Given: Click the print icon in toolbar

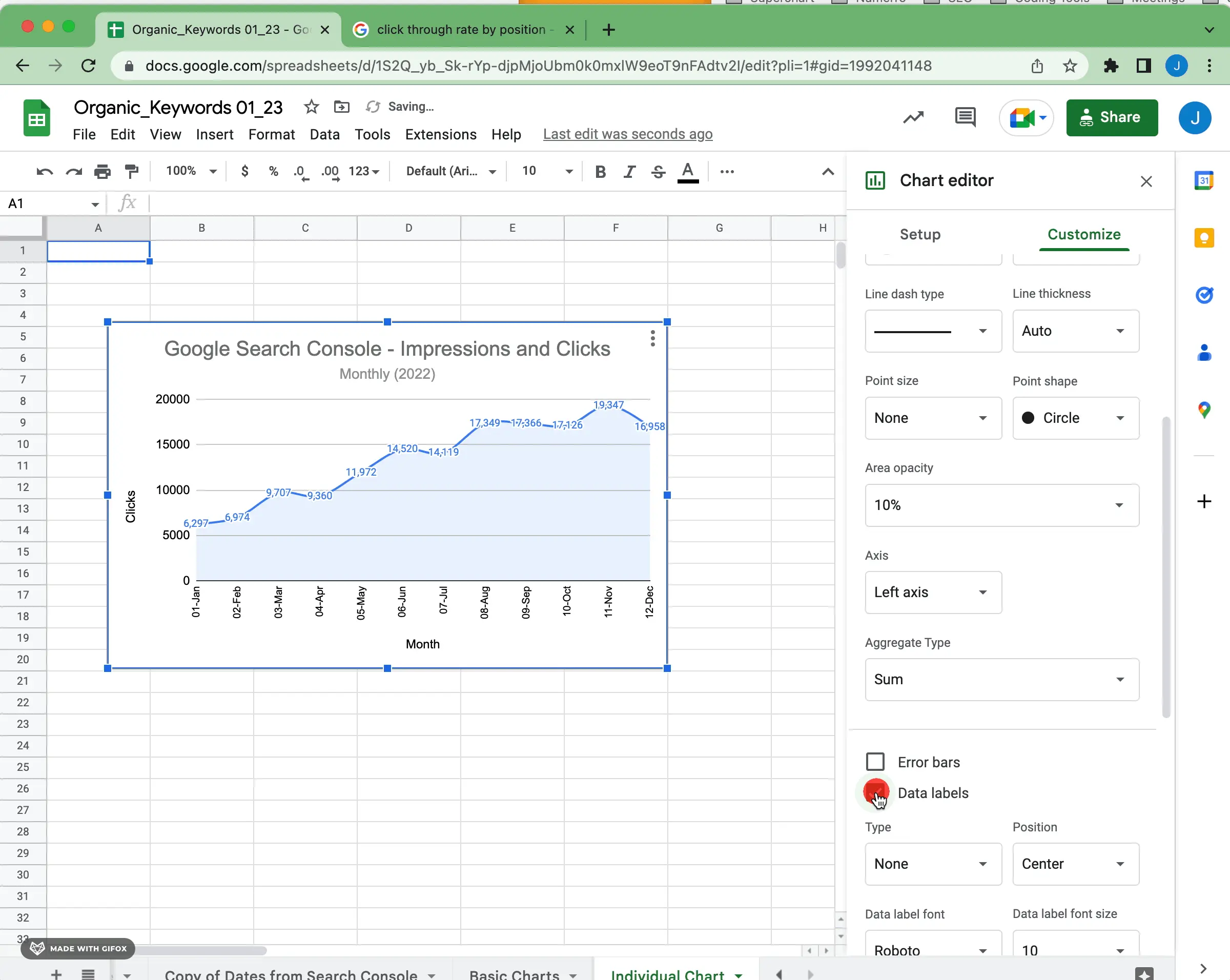Looking at the screenshot, I should (102, 172).
